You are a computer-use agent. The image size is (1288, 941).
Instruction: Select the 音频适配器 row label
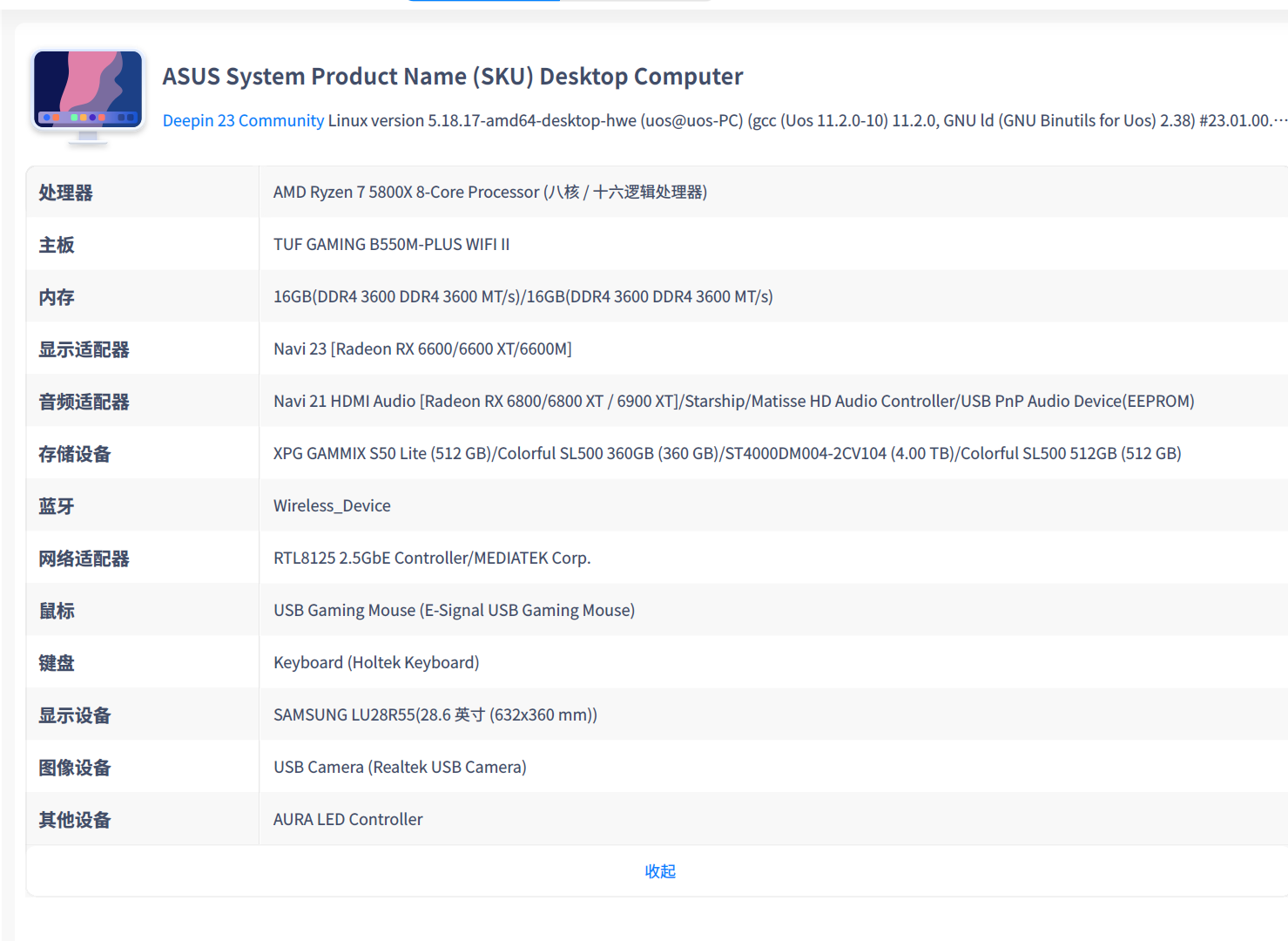[x=84, y=402]
